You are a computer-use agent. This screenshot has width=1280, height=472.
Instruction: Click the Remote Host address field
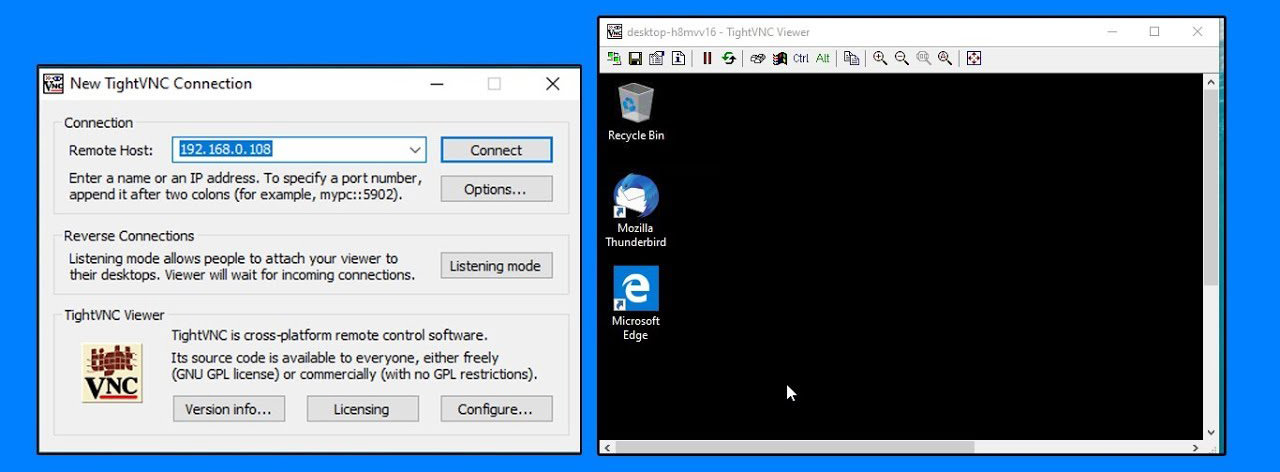[300, 150]
